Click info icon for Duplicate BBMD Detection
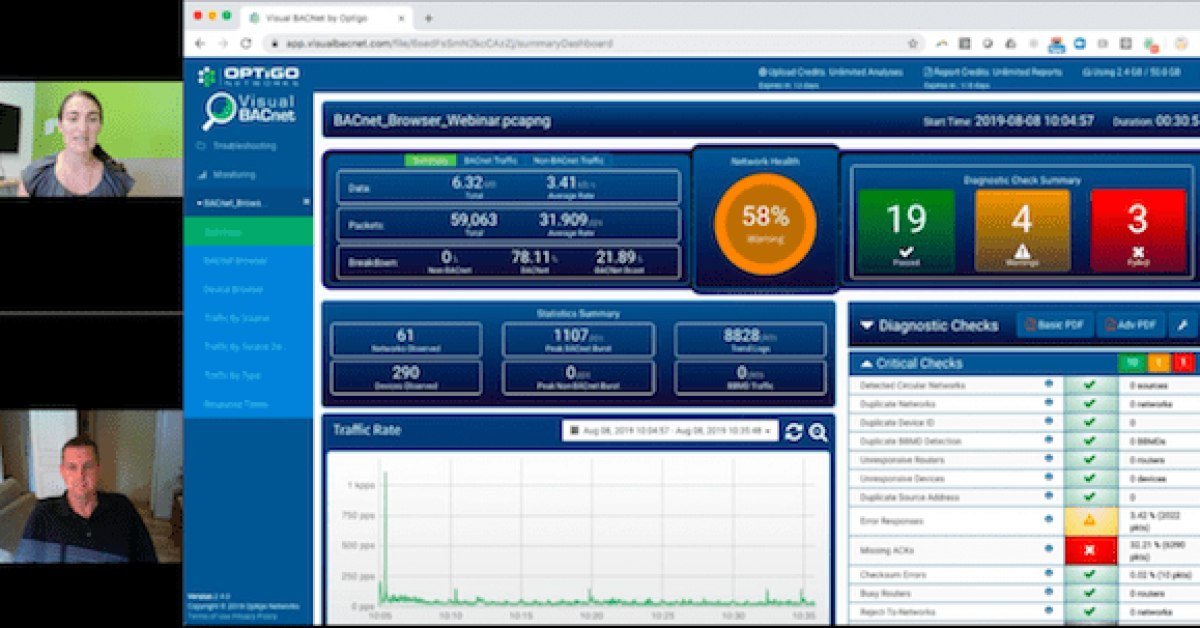The height and width of the screenshot is (628, 1200). point(1049,440)
